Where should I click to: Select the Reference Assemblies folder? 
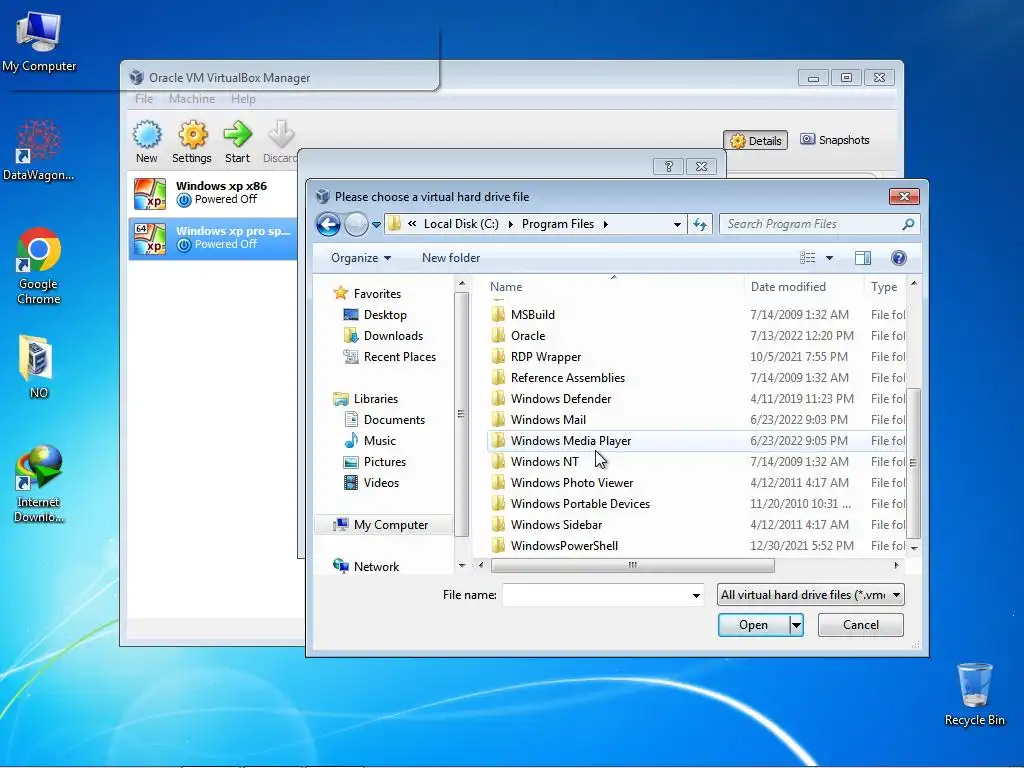point(696,377)
